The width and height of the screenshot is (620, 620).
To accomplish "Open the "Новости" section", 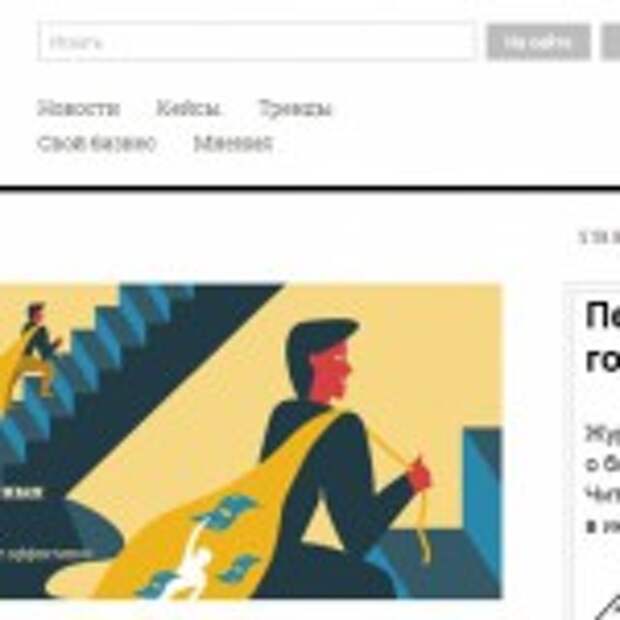I will [78, 108].
